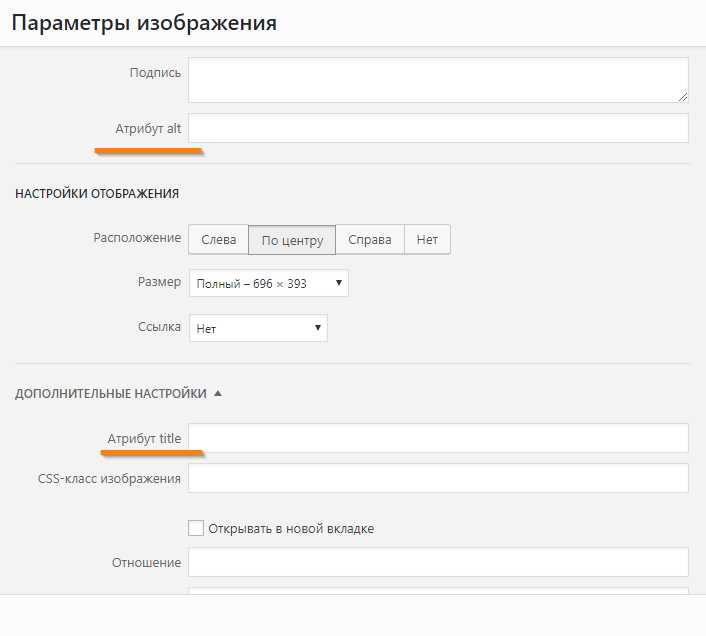Image resolution: width=706 pixels, height=636 pixels.
Task: Click the Отношение input field
Action: point(438,562)
